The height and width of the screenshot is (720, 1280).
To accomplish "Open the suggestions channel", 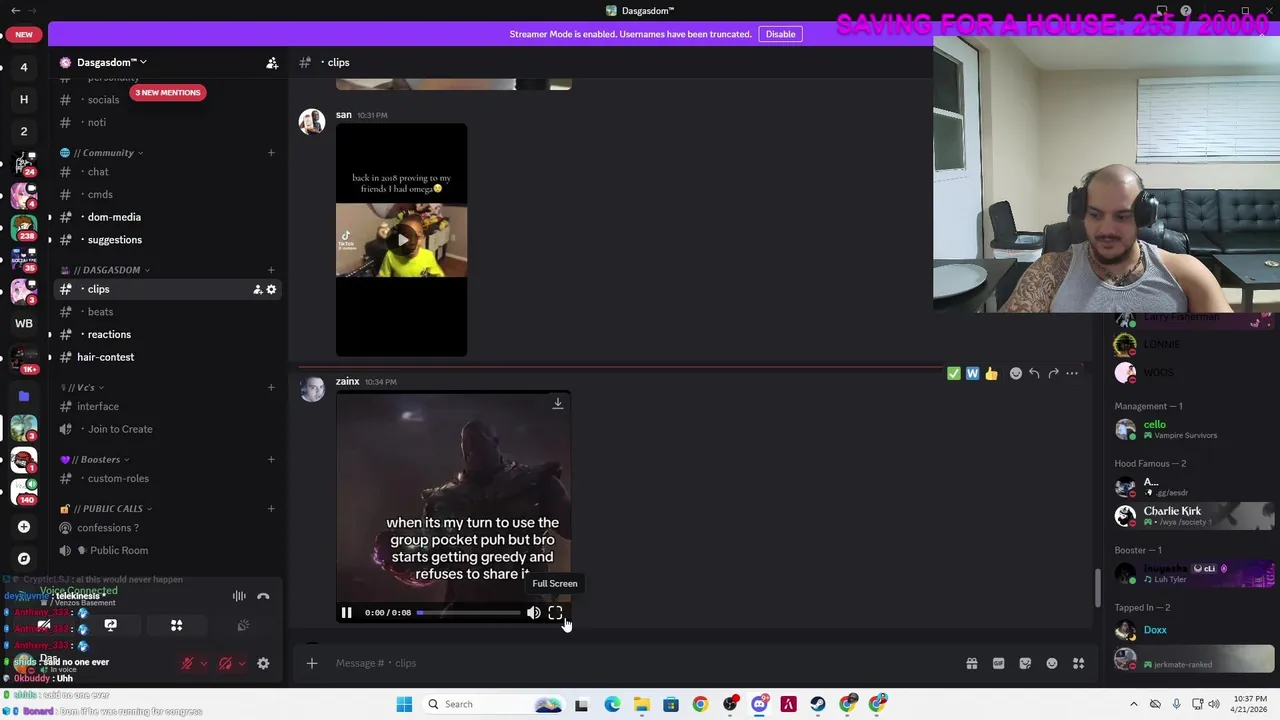I will pyautogui.click(x=167, y=240).
